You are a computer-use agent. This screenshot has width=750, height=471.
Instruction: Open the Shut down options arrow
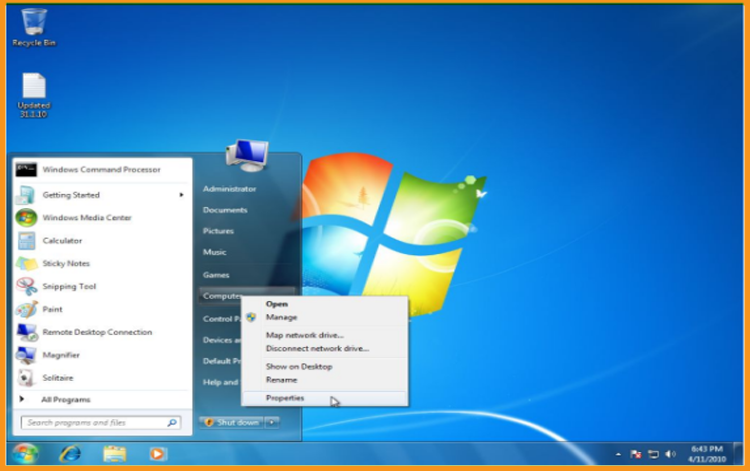coord(272,422)
